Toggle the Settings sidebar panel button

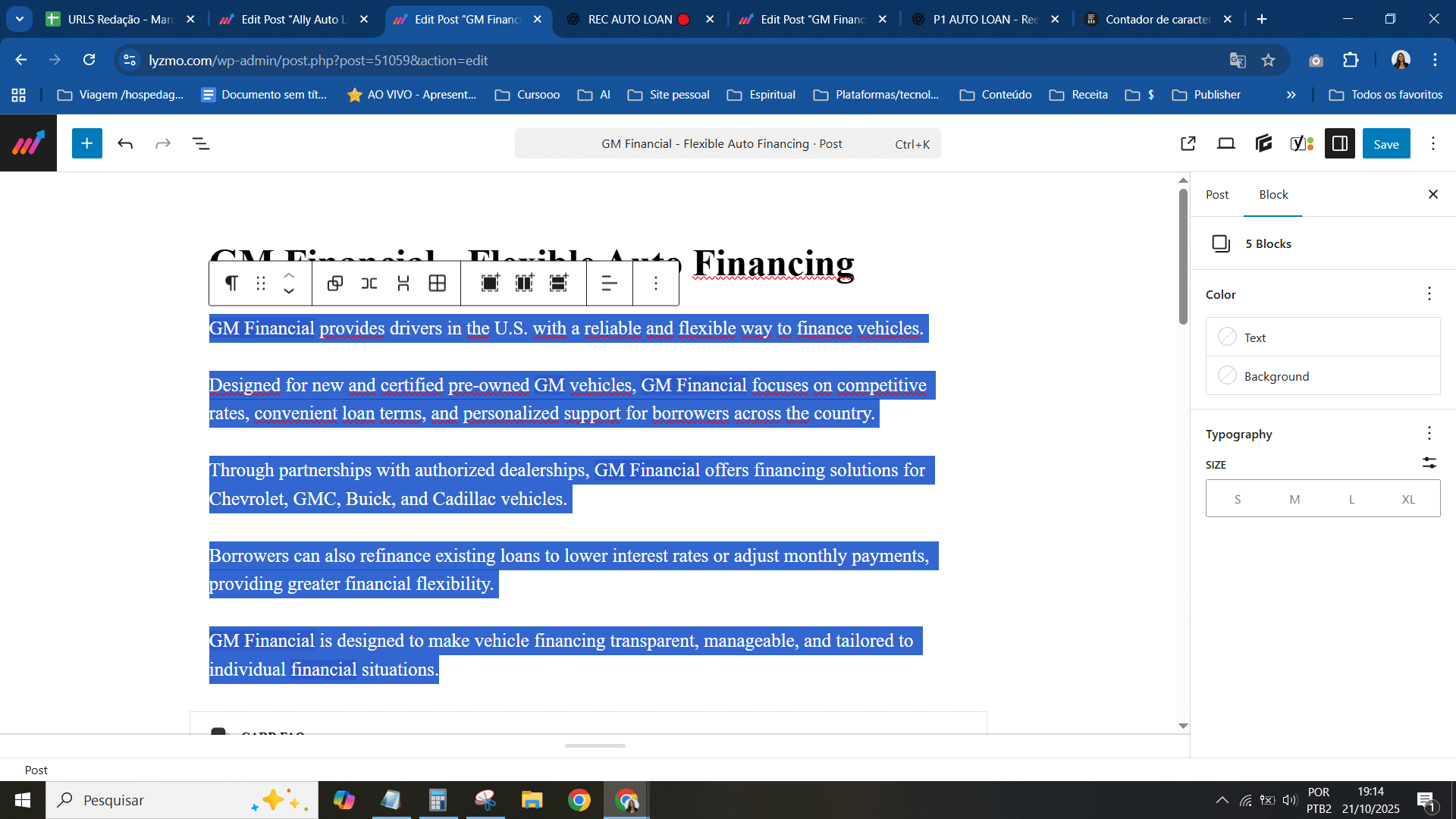(x=1339, y=143)
